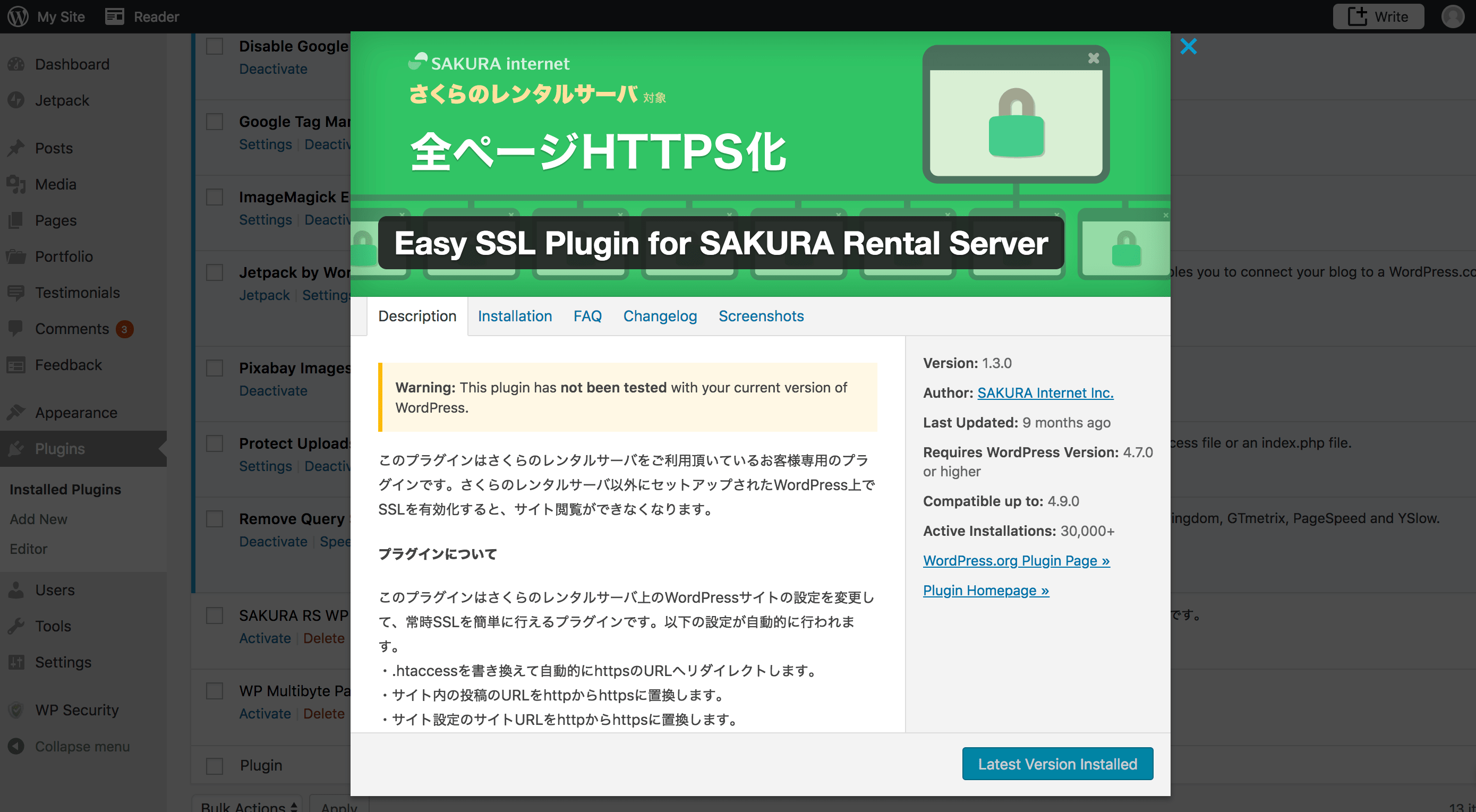Click Delete under WP Multibyte Patch
Screen dimensions: 1476x812
tap(324, 714)
